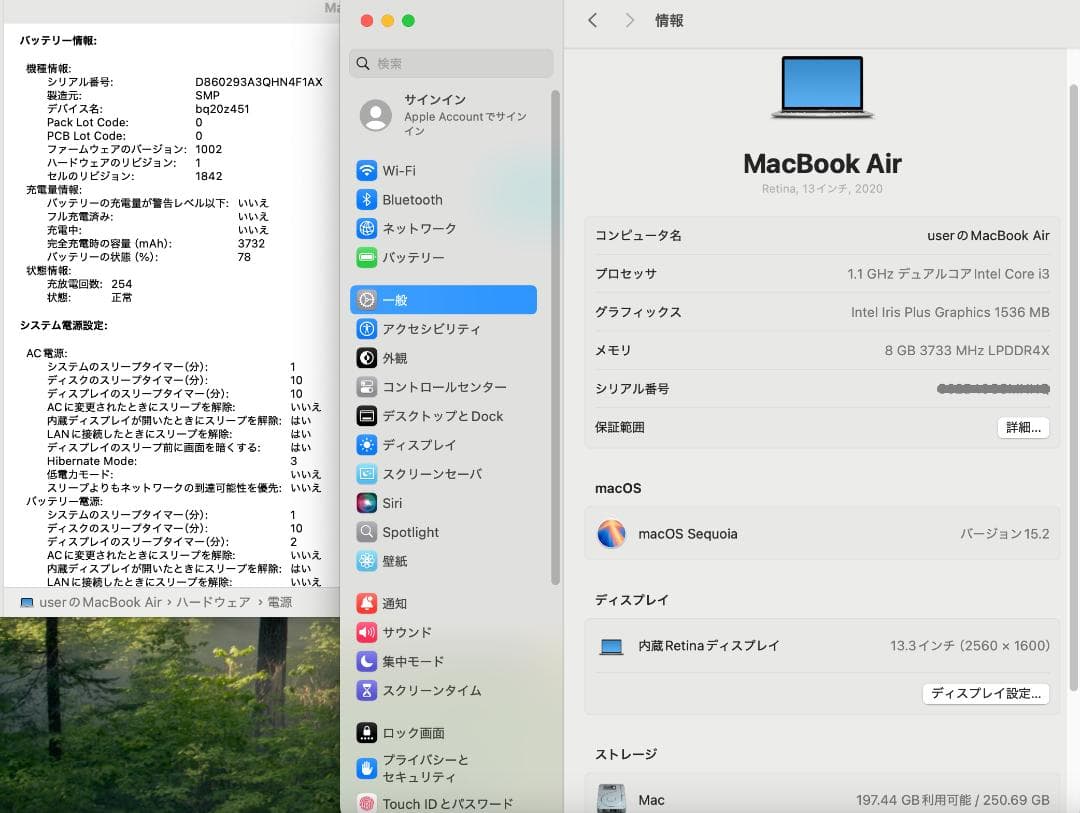
Task: Open ディスプレイ設定… for the Retina display
Action: tap(985, 693)
